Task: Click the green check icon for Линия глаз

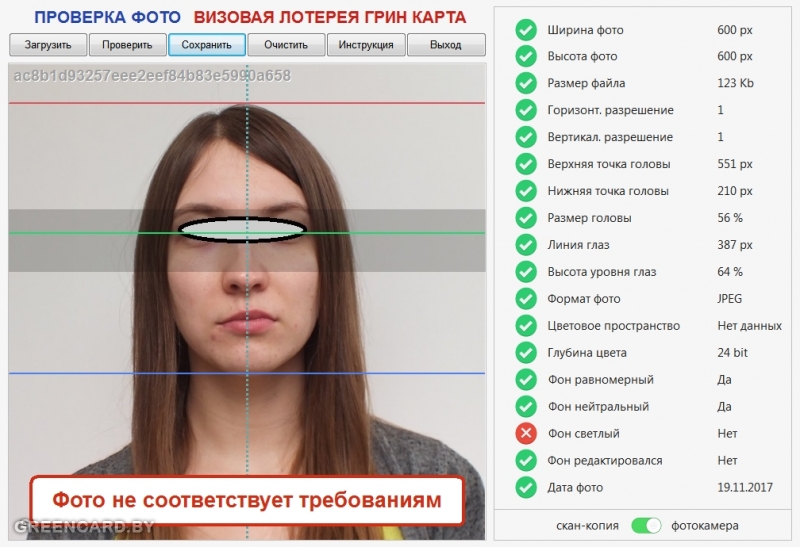Action: pyautogui.click(x=526, y=245)
